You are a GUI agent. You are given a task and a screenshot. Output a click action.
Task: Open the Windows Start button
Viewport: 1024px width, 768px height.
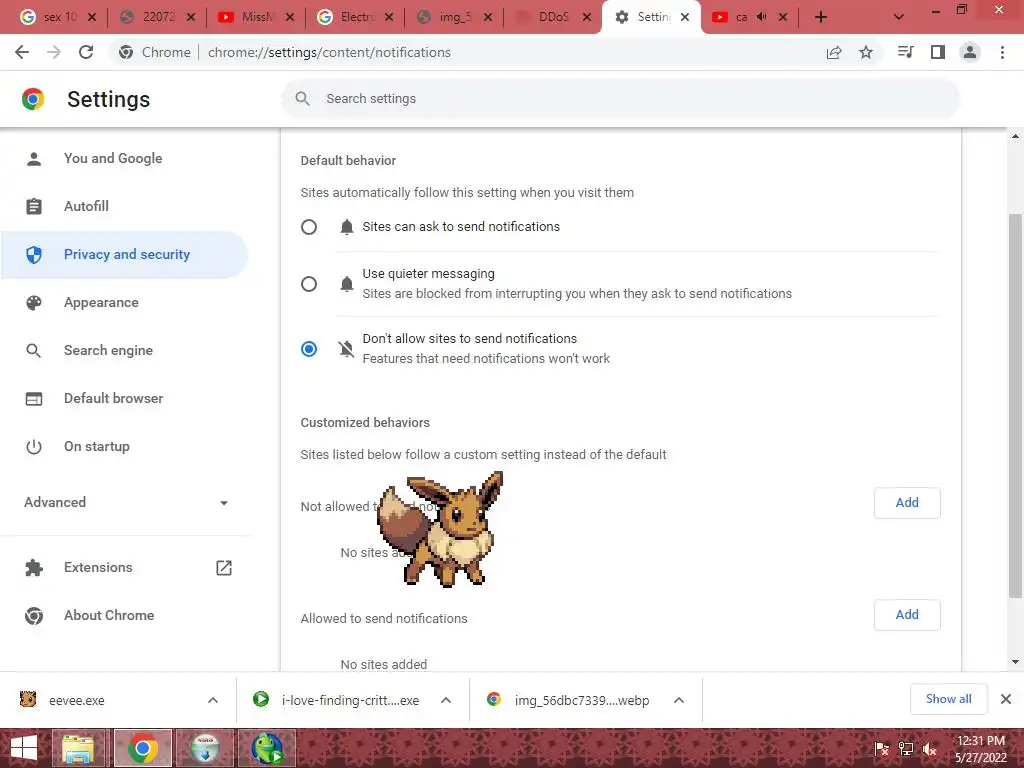point(24,748)
